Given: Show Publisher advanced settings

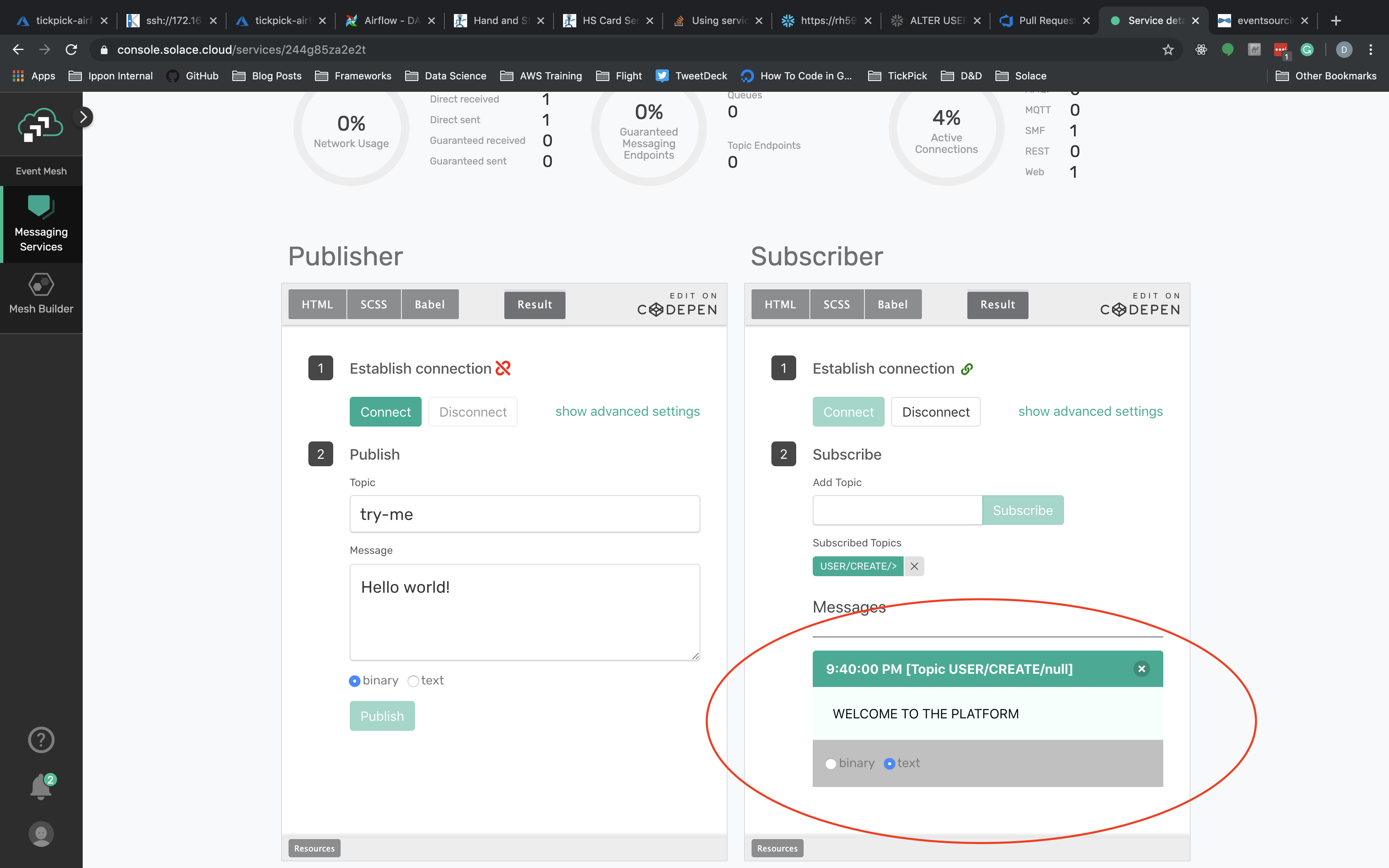Looking at the screenshot, I should click(628, 412).
